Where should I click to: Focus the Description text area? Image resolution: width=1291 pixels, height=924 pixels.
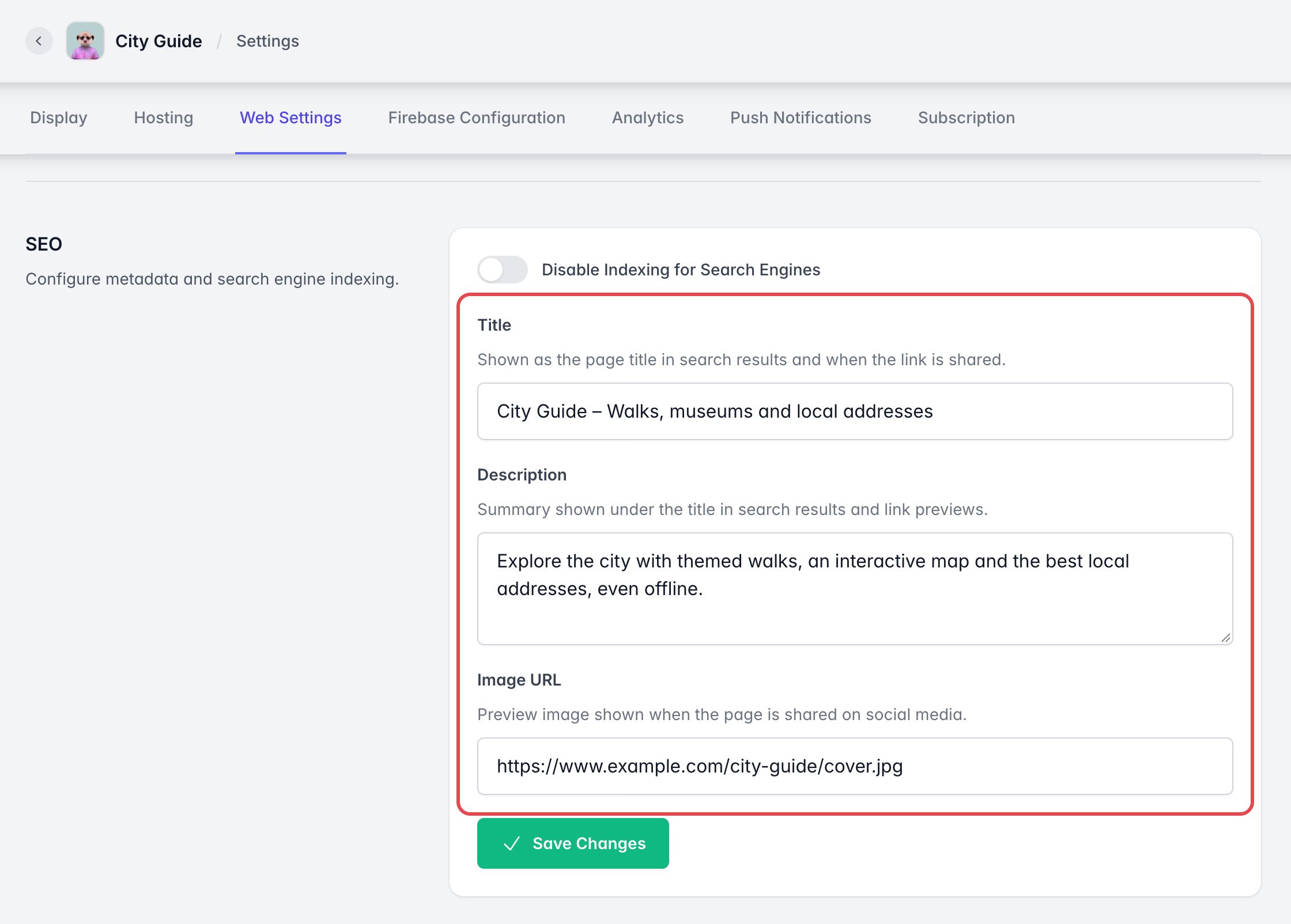pos(855,589)
